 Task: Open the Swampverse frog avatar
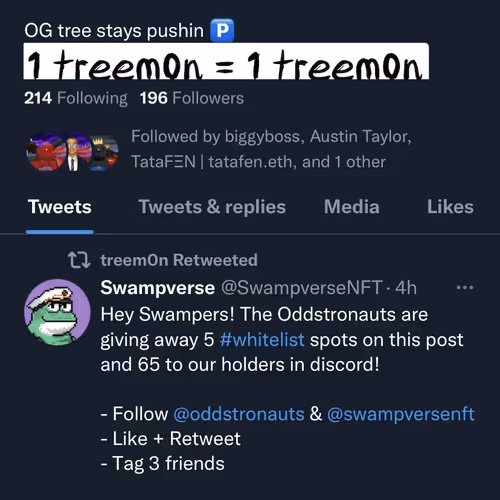(x=57, y=312)
